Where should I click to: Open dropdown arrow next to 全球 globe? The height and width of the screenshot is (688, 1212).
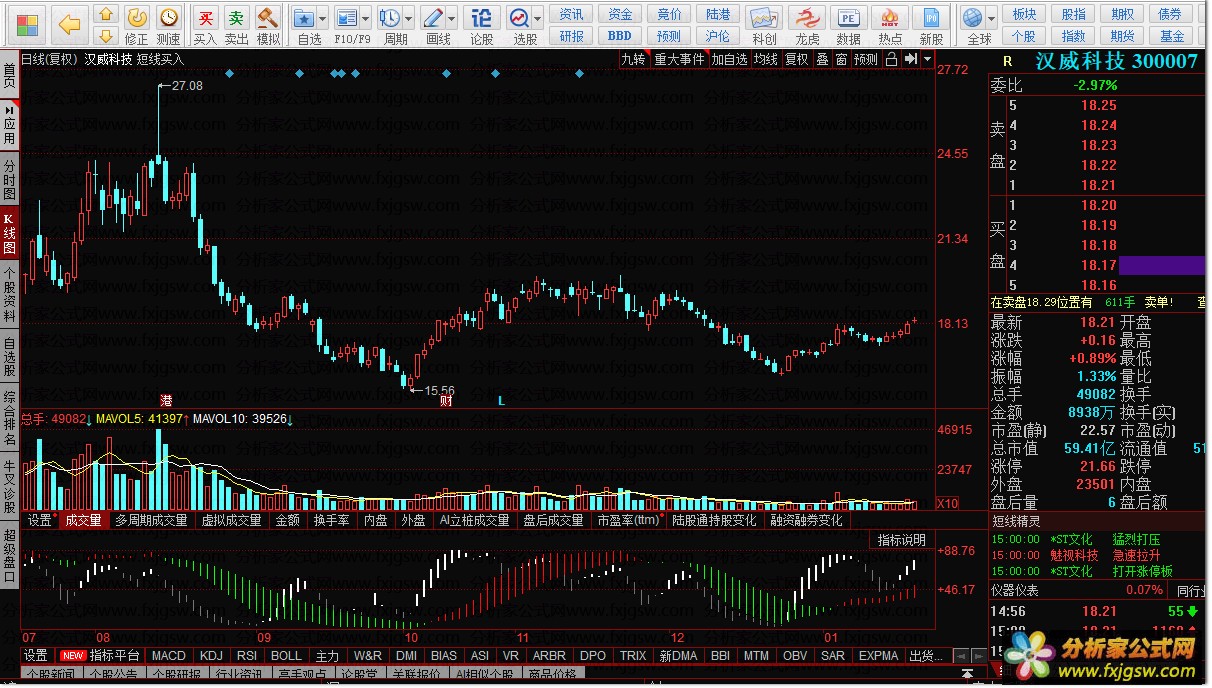click(x=990, y=18)
